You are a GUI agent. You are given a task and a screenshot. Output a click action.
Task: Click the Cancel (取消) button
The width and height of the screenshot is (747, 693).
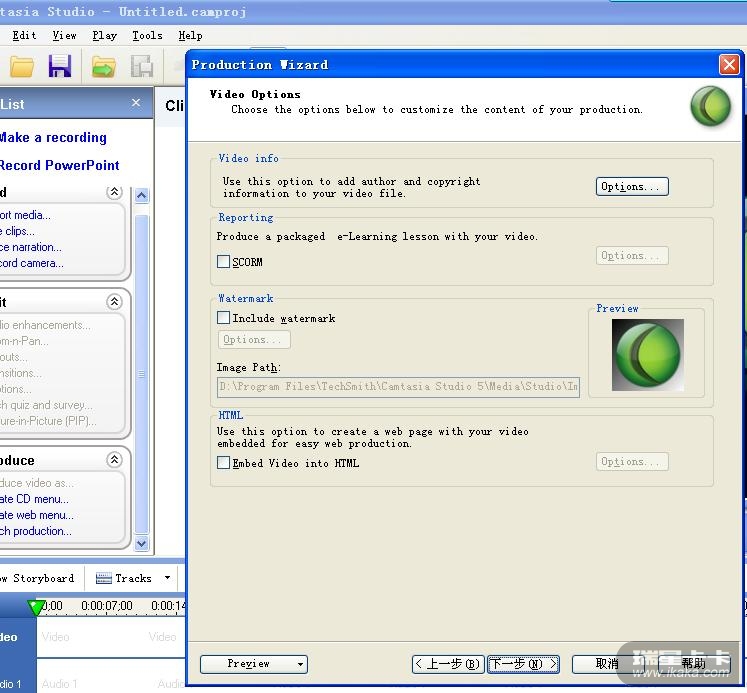tap(607, 664)
